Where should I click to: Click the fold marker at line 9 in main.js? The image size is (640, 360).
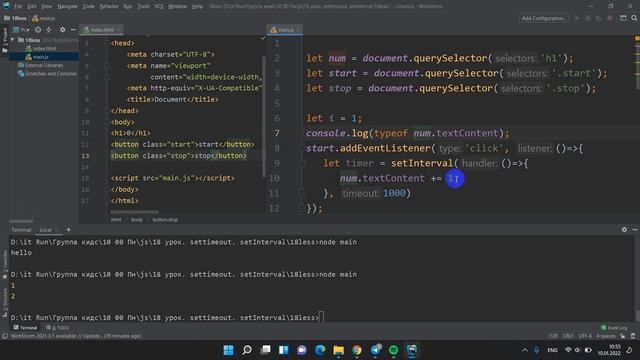302,163
